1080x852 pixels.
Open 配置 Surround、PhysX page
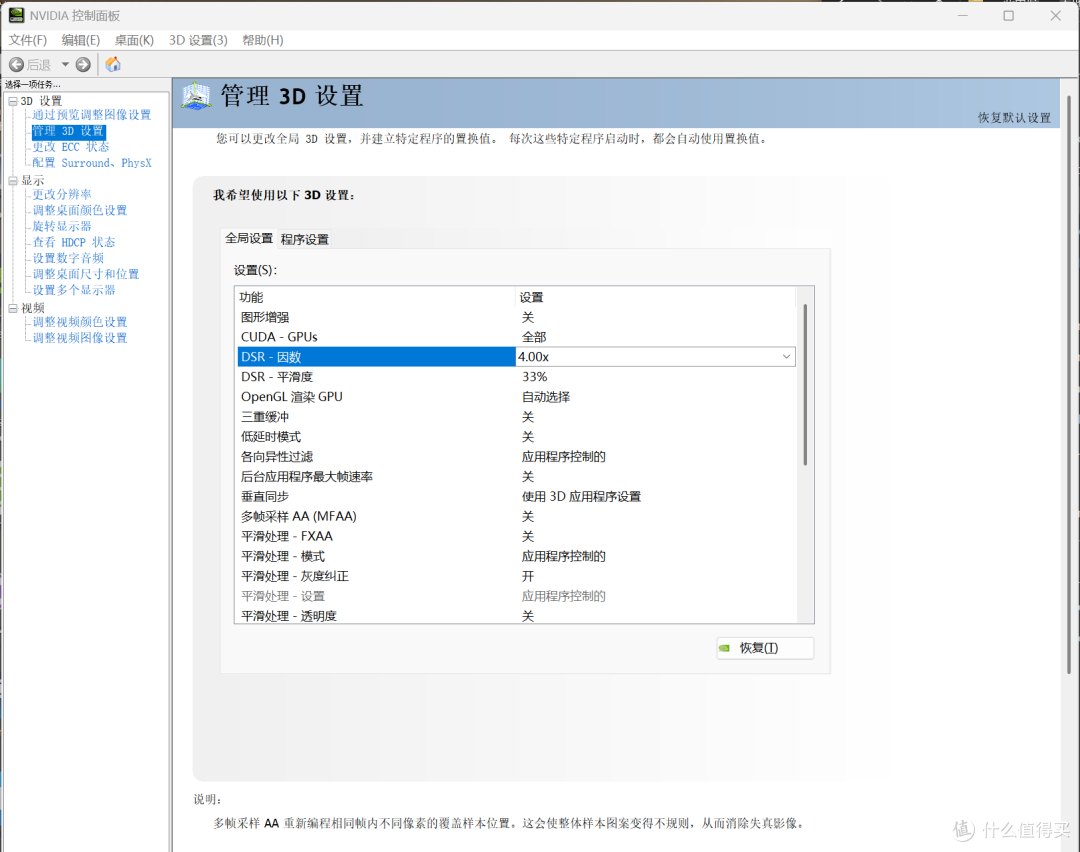coord(92,163)
